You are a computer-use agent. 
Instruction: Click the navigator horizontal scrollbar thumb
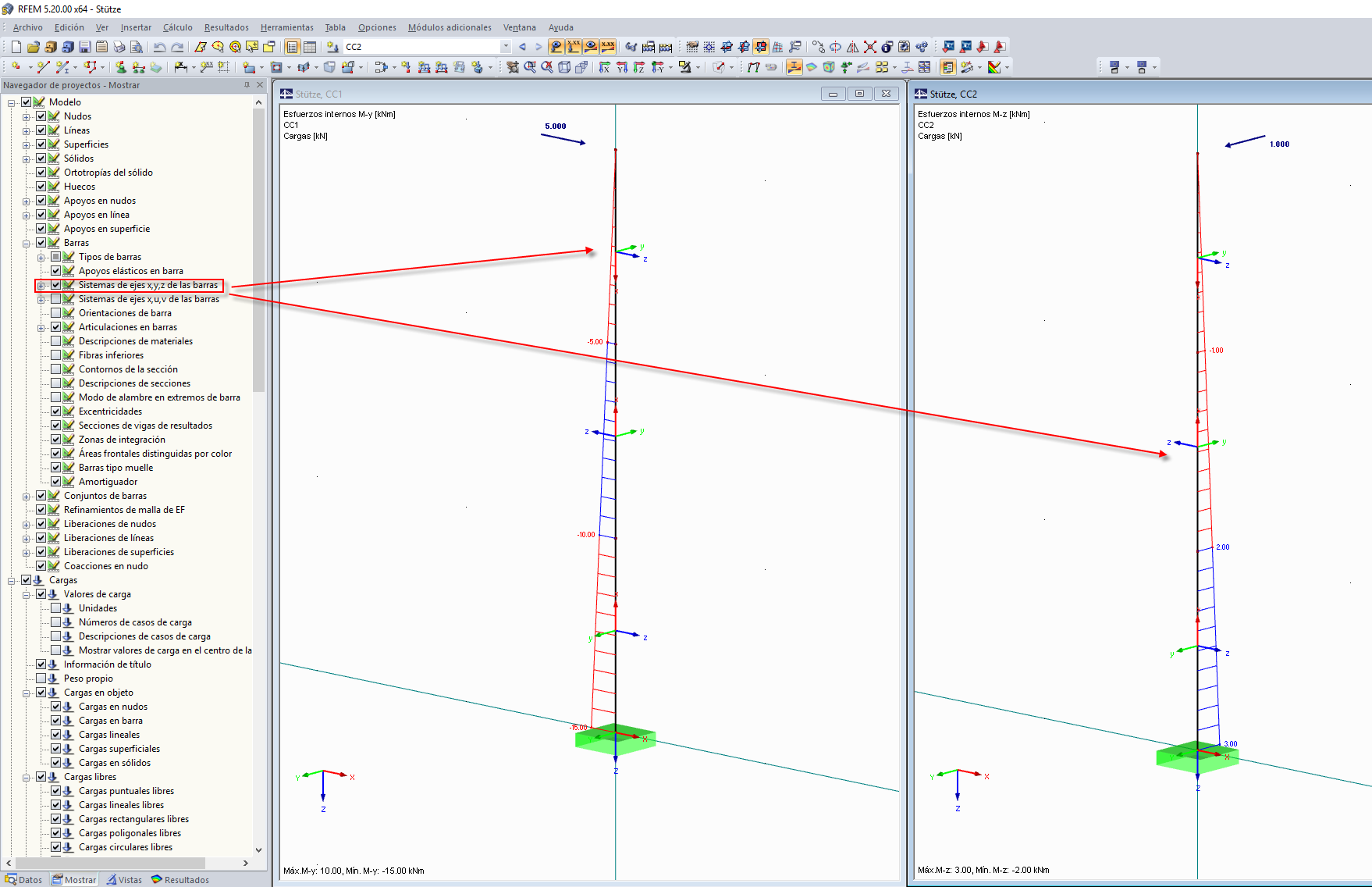pos(110,863)
